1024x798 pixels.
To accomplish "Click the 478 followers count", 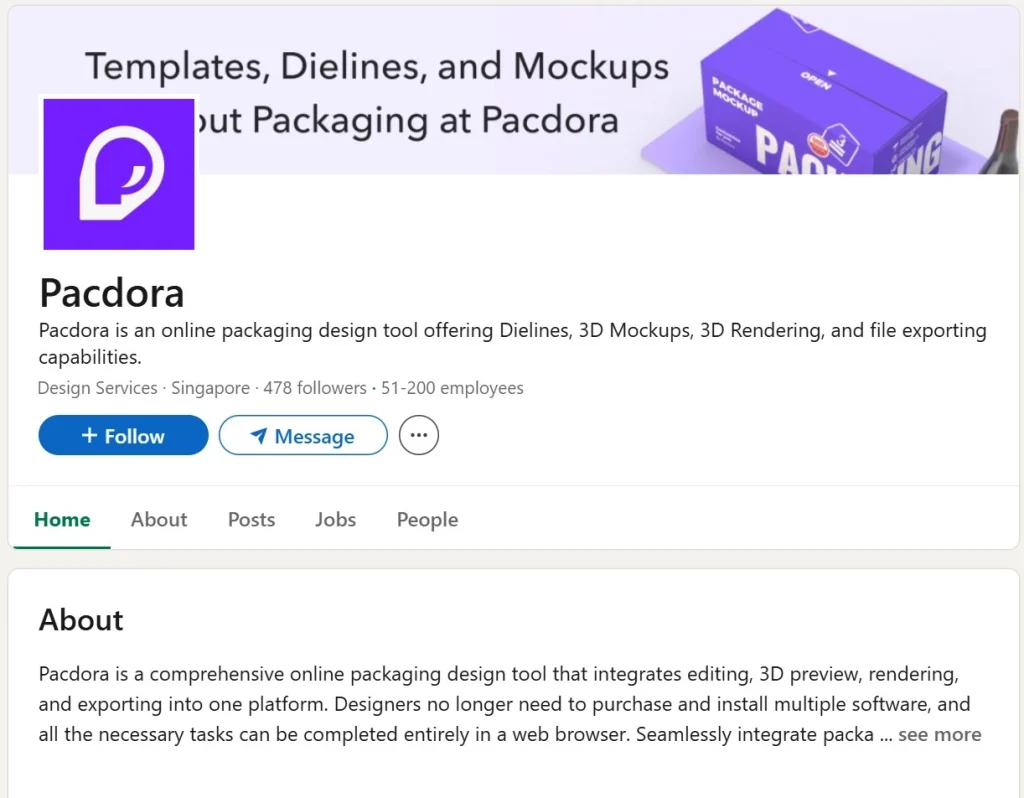I will pos(315,388).
